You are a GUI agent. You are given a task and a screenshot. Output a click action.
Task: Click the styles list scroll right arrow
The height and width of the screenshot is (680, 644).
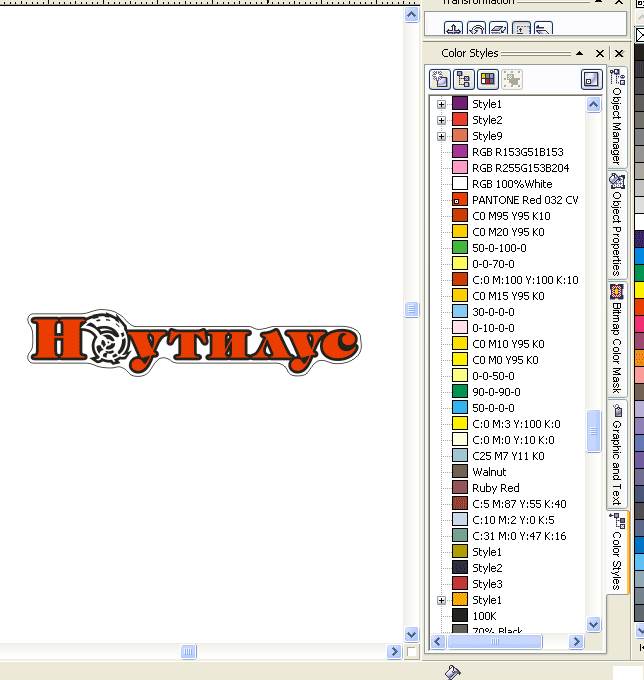click(576, 641)
